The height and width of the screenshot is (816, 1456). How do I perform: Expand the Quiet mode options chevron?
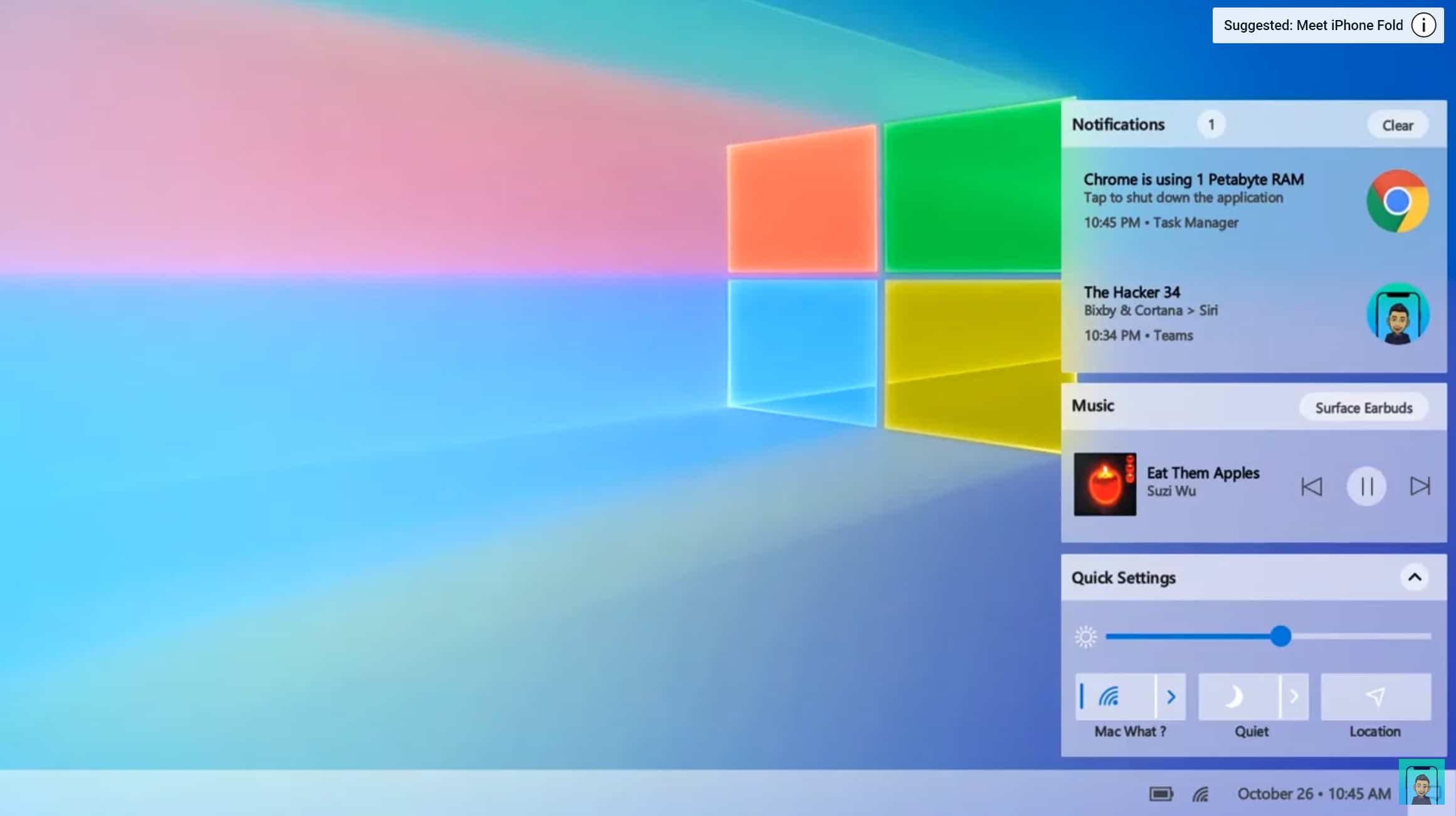(1294, 696)
